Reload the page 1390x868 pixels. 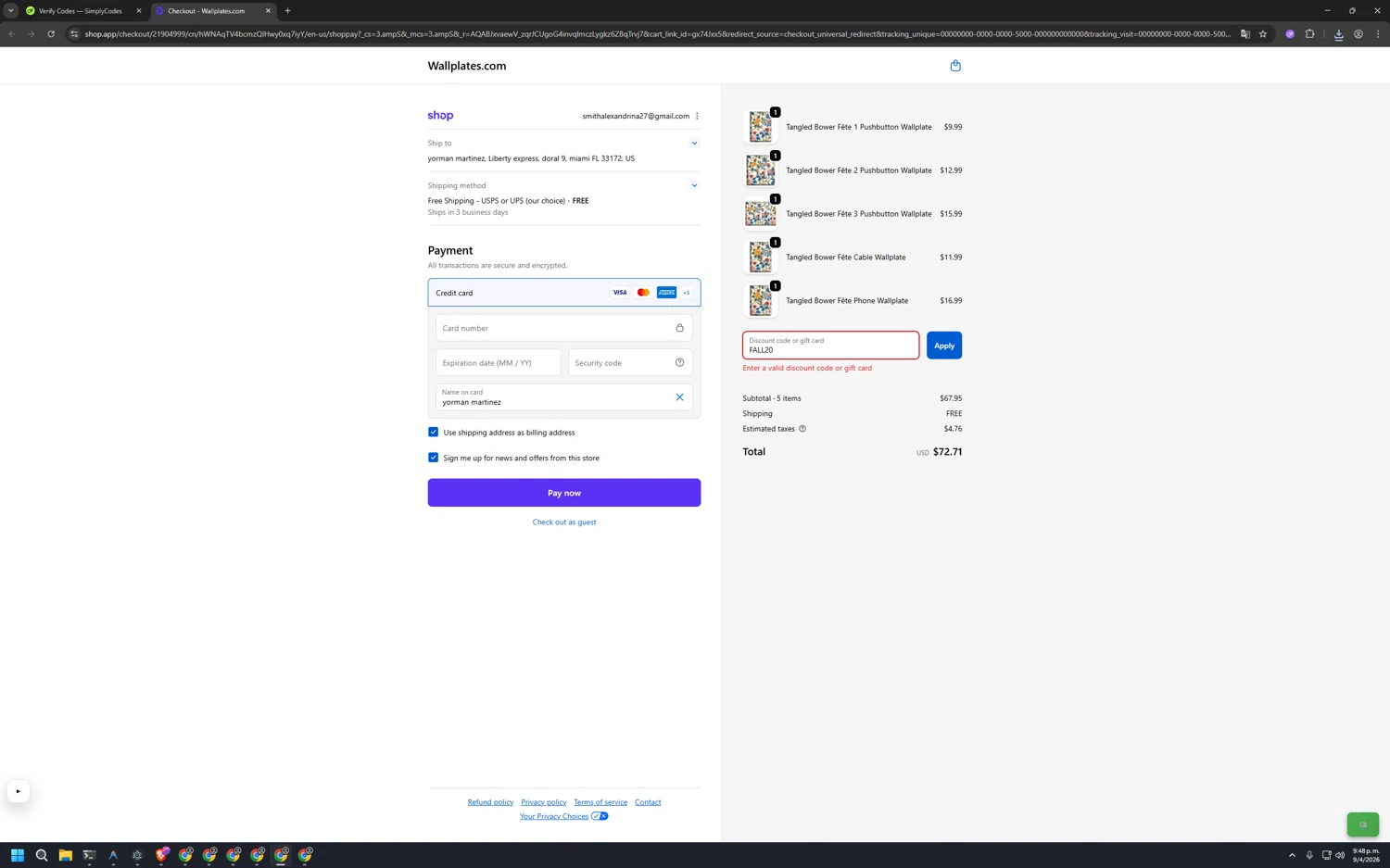pyautogui.click(x=51, y=34)
